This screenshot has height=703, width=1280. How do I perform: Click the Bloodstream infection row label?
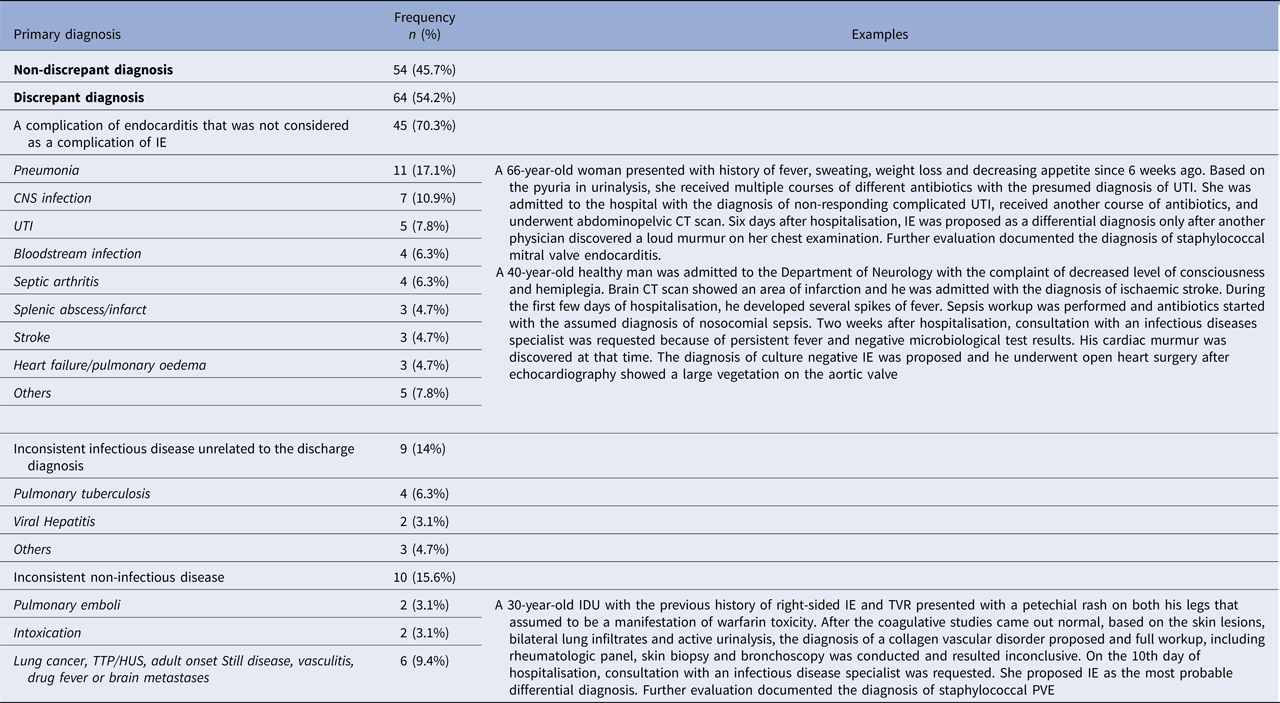(x=77, y=254)
